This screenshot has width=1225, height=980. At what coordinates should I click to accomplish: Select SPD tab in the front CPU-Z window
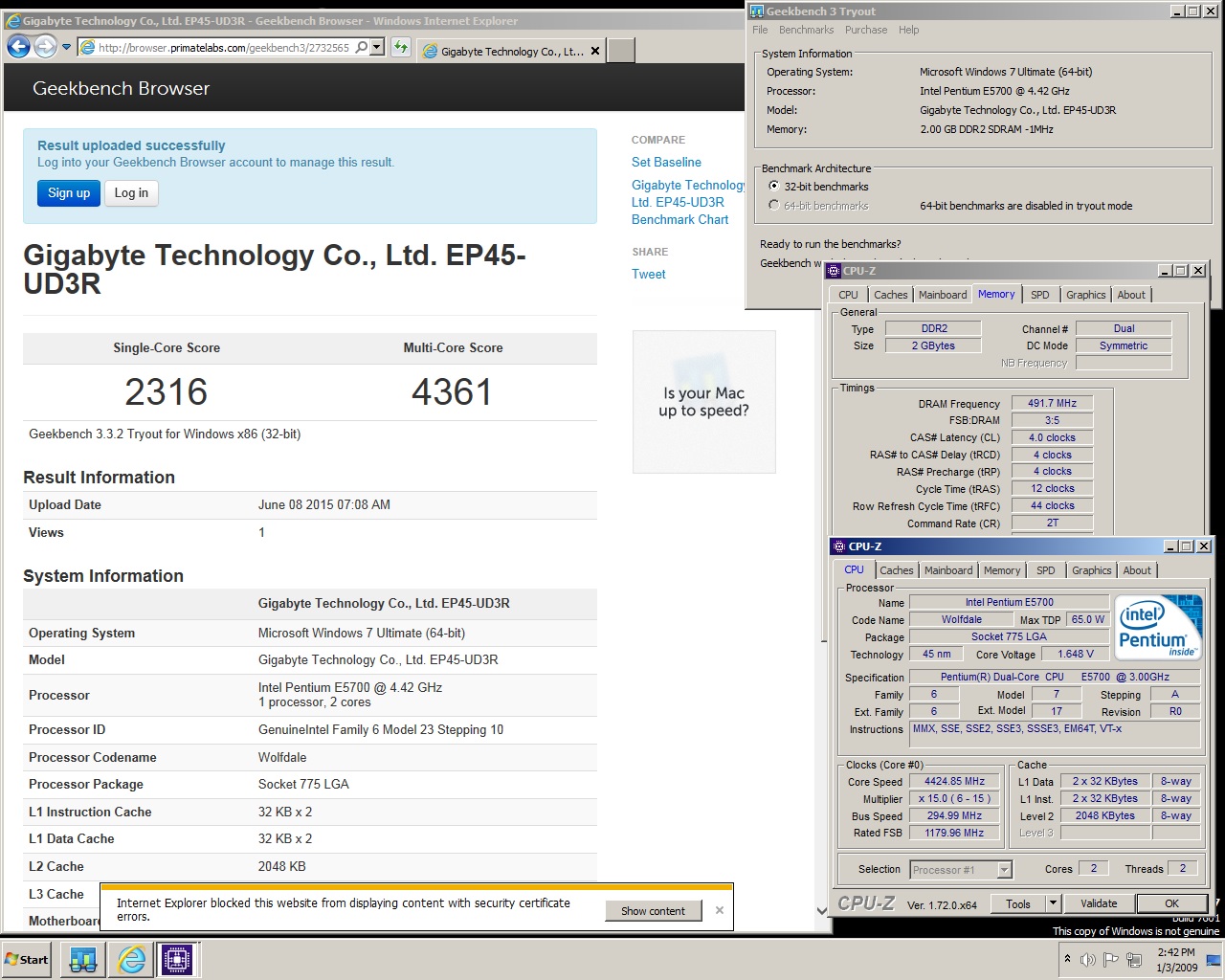1045,570
